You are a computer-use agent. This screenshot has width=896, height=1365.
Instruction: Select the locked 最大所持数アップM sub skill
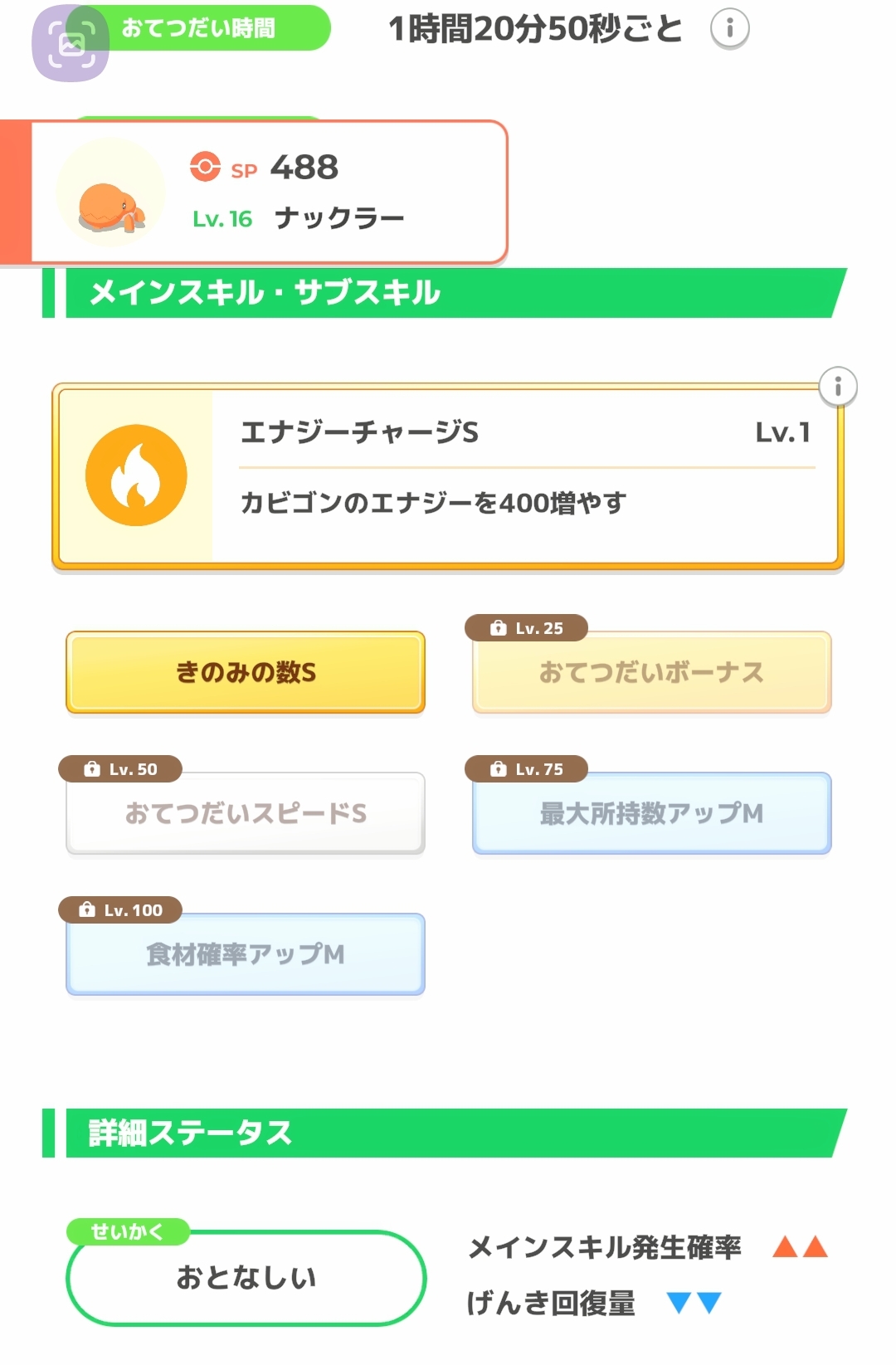point(651,814)
